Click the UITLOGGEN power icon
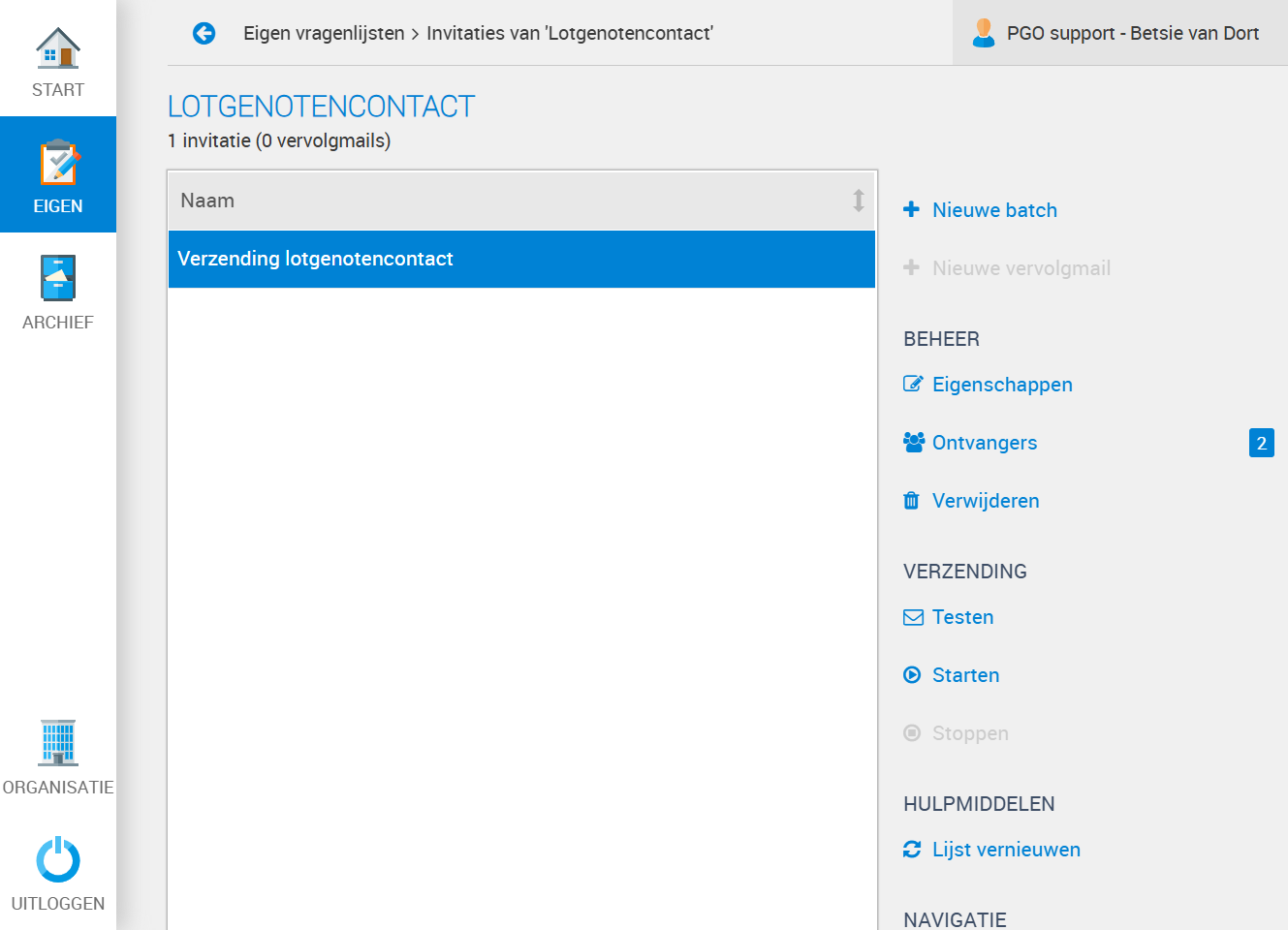 click(58, 859)
